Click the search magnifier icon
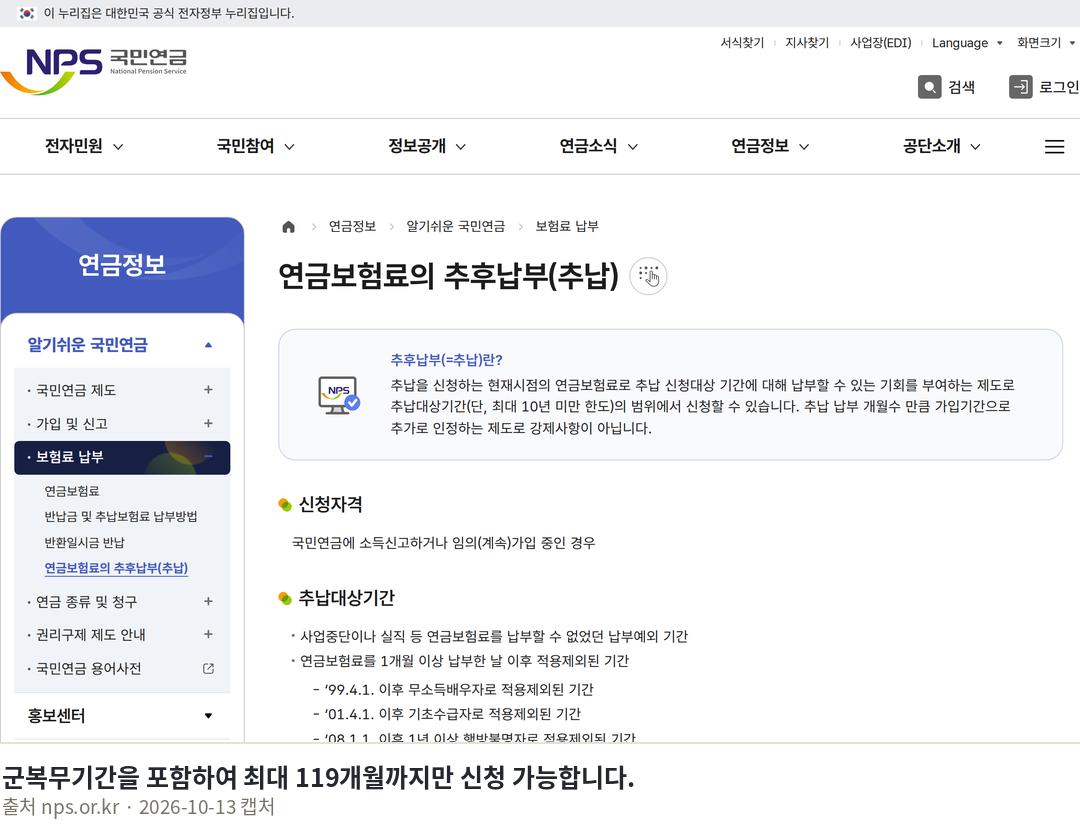Image resolution: width=1080 pixels, height=829 pixels. 929,87
